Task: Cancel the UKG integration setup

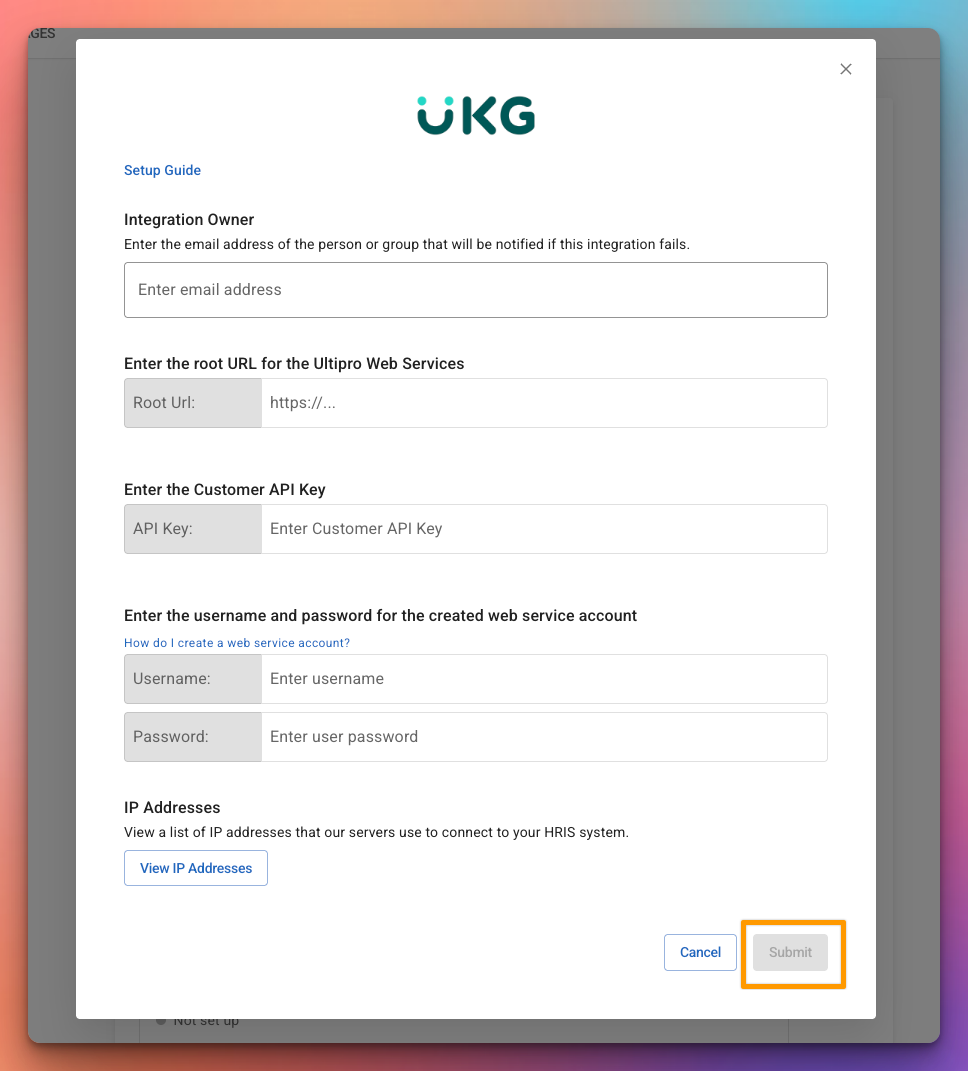Action: pos(700,952)
